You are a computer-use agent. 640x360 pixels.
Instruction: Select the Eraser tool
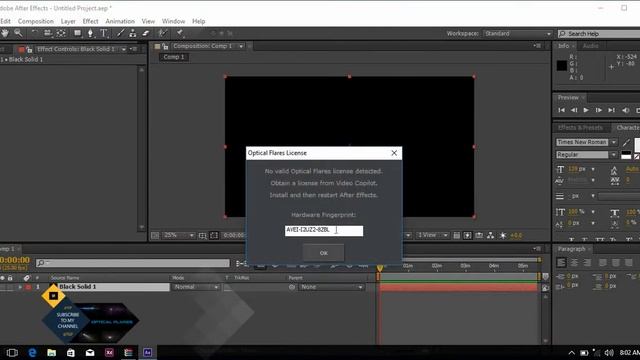tap(146, 33)
